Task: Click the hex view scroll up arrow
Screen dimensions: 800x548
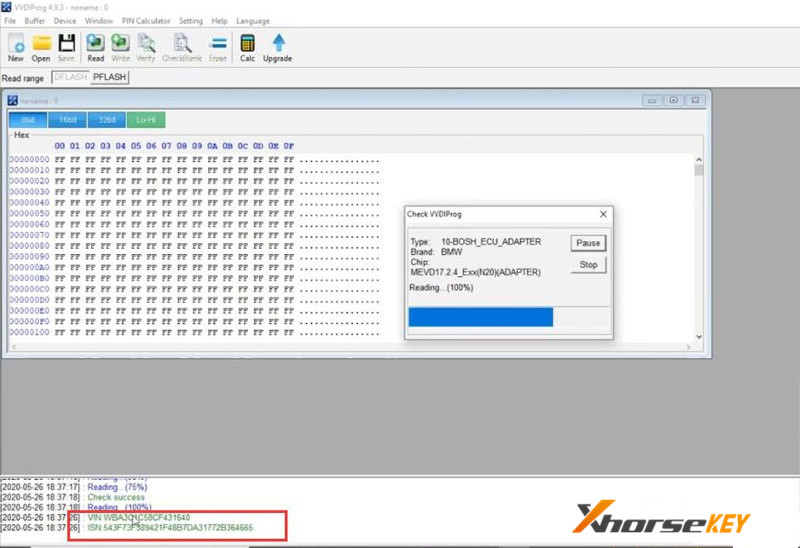Action: [699, 160]
